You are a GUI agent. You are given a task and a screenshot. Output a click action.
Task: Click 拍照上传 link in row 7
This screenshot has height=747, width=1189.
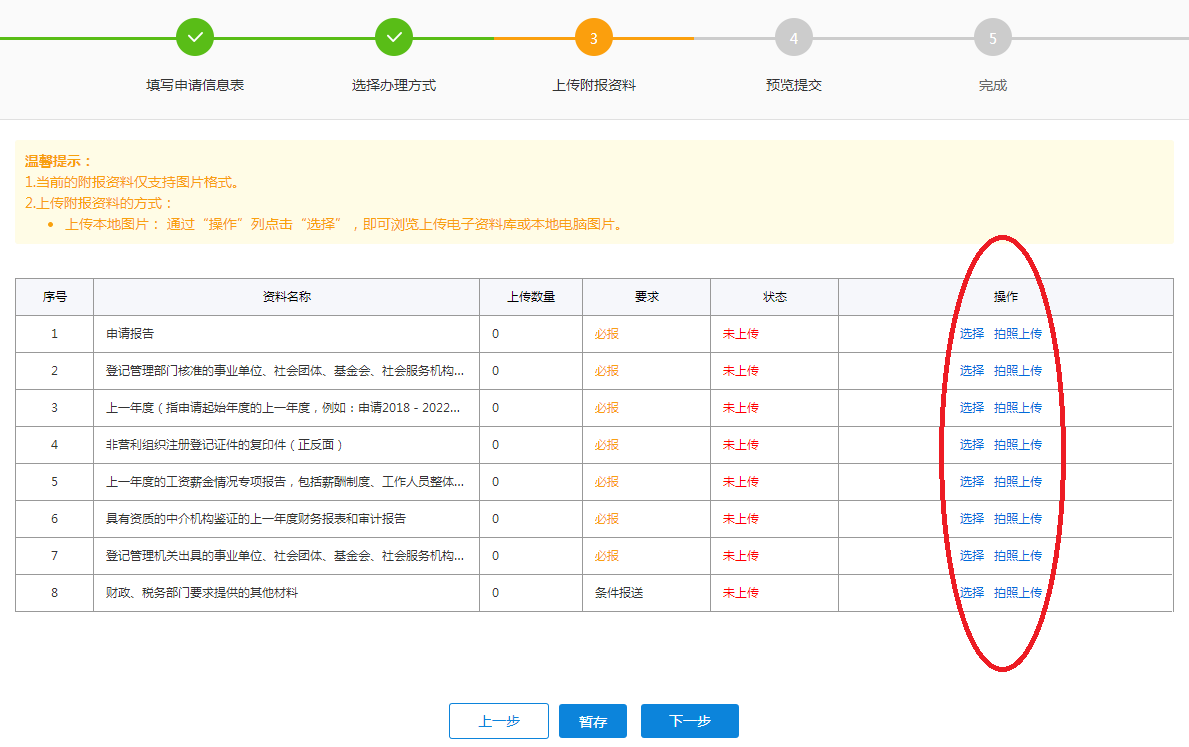(x=1018, y=556)
